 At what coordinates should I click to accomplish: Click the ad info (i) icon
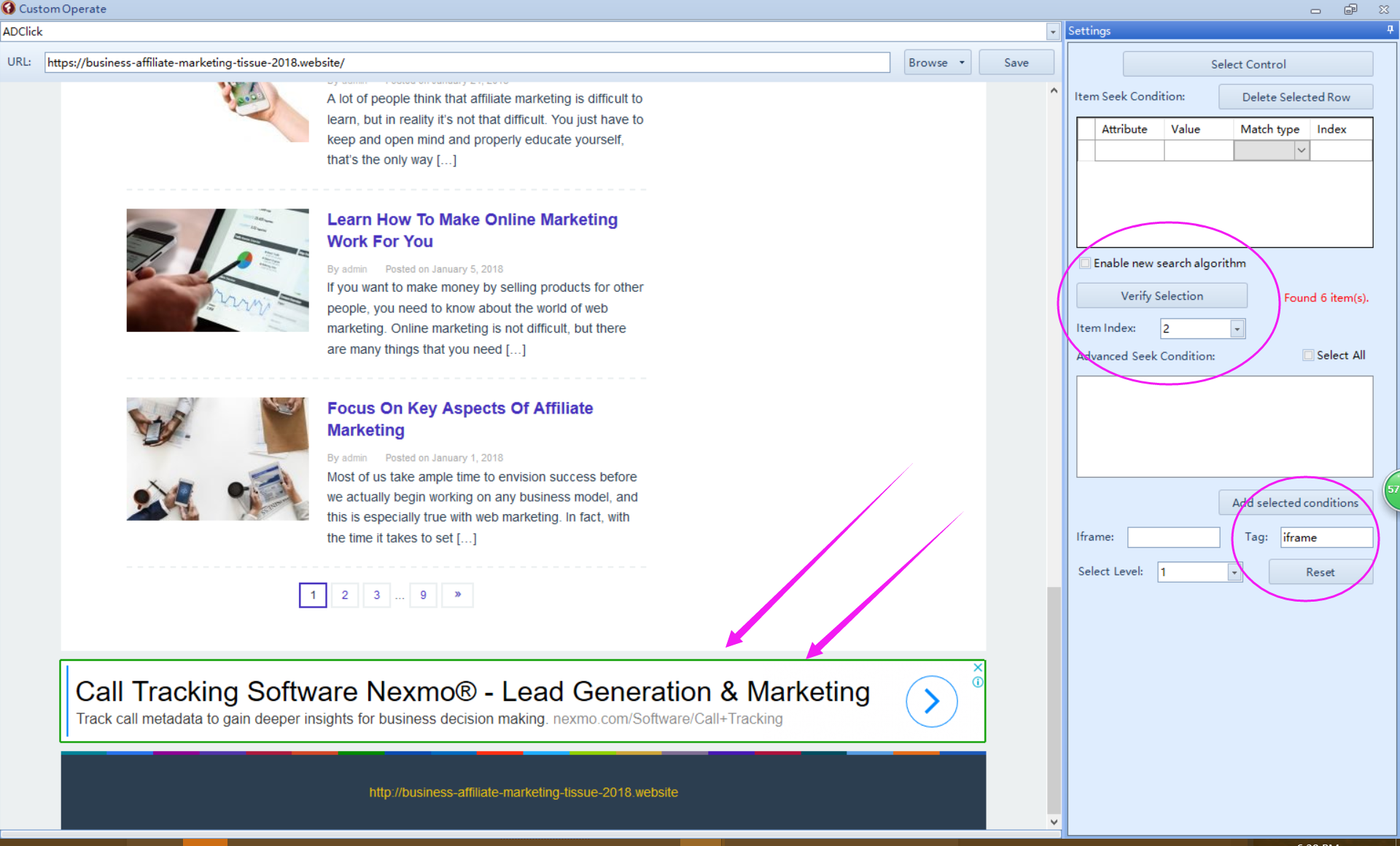point(978,682)
